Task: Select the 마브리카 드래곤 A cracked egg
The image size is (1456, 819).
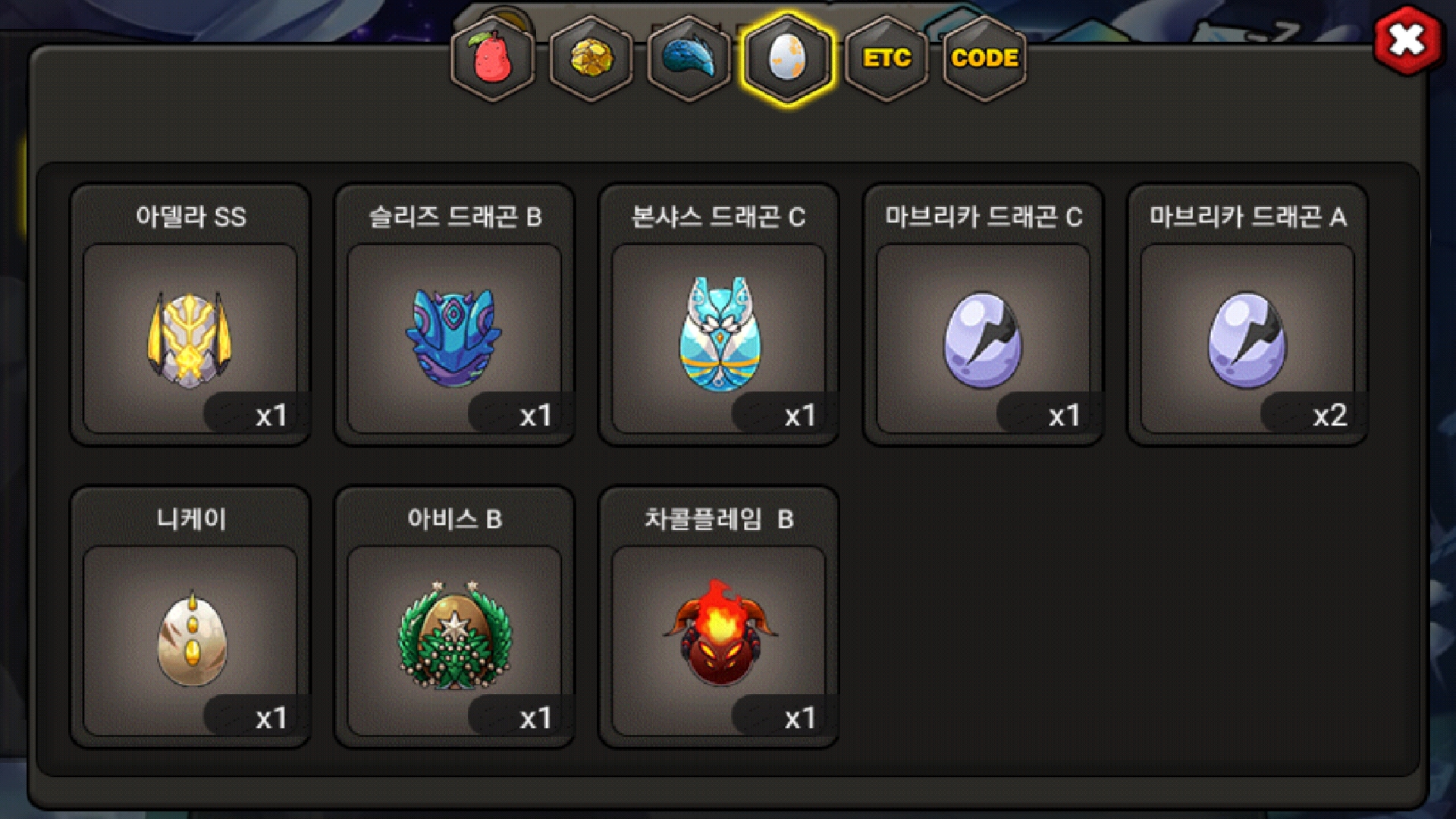Action: pos(1247,338)
